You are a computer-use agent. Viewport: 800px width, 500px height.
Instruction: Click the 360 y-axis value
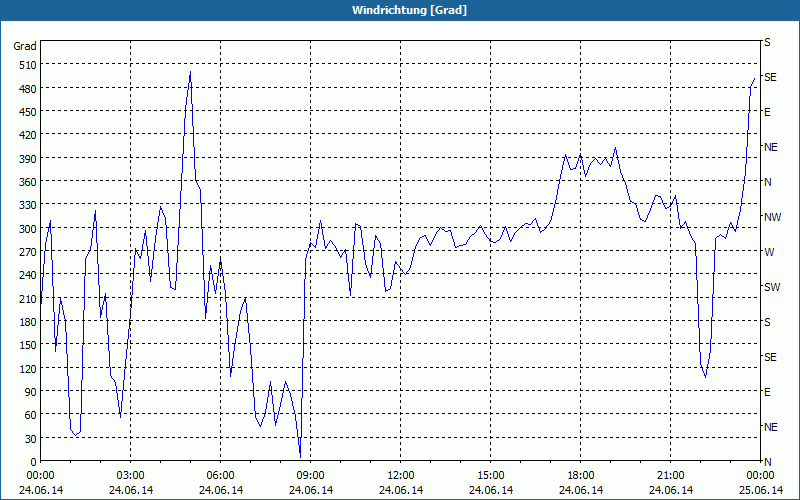(28, 182)
